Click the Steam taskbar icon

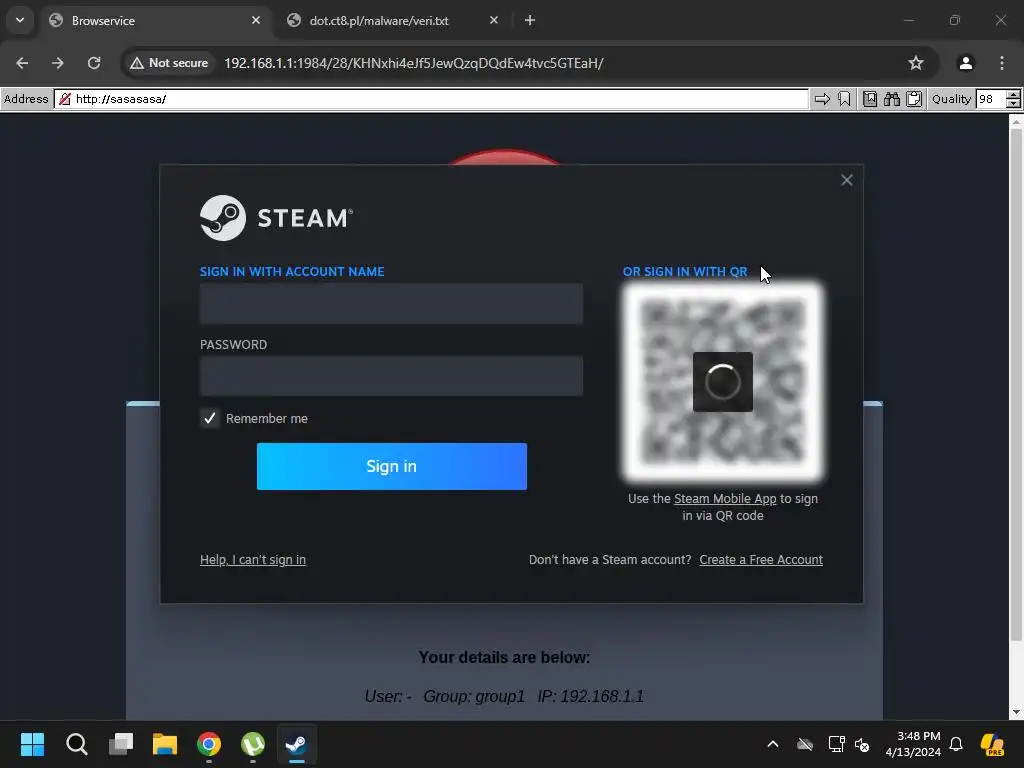pyautogui.click(x=296, y=744)
